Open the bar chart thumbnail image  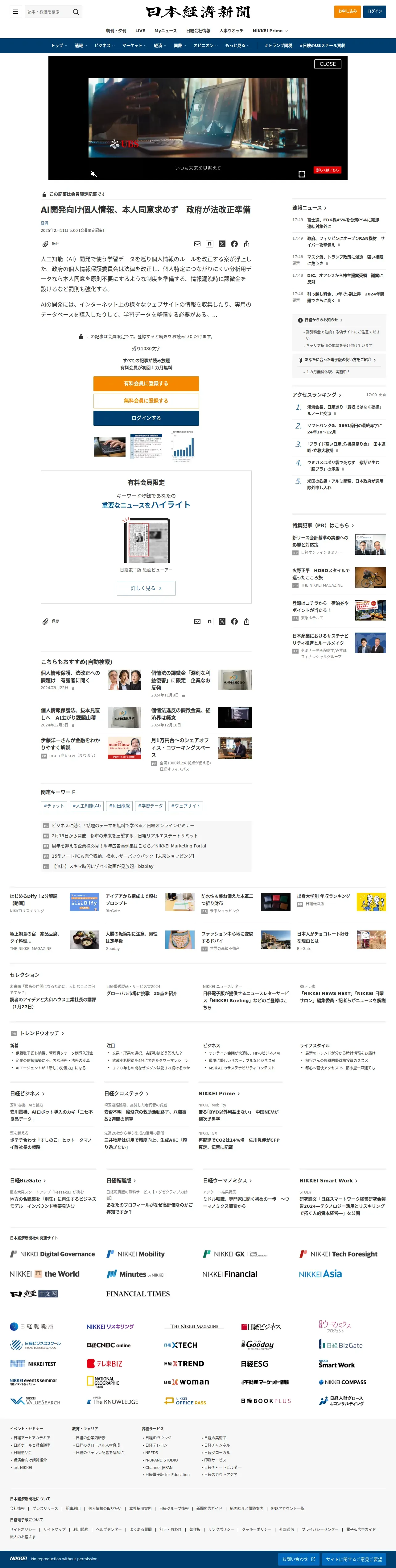[x=183, y=446]
